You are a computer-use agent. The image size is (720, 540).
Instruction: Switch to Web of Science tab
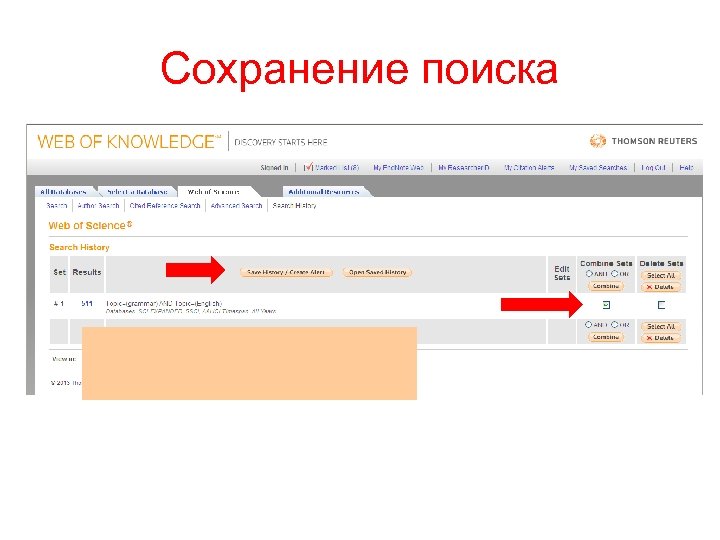(x=214, y=192)
